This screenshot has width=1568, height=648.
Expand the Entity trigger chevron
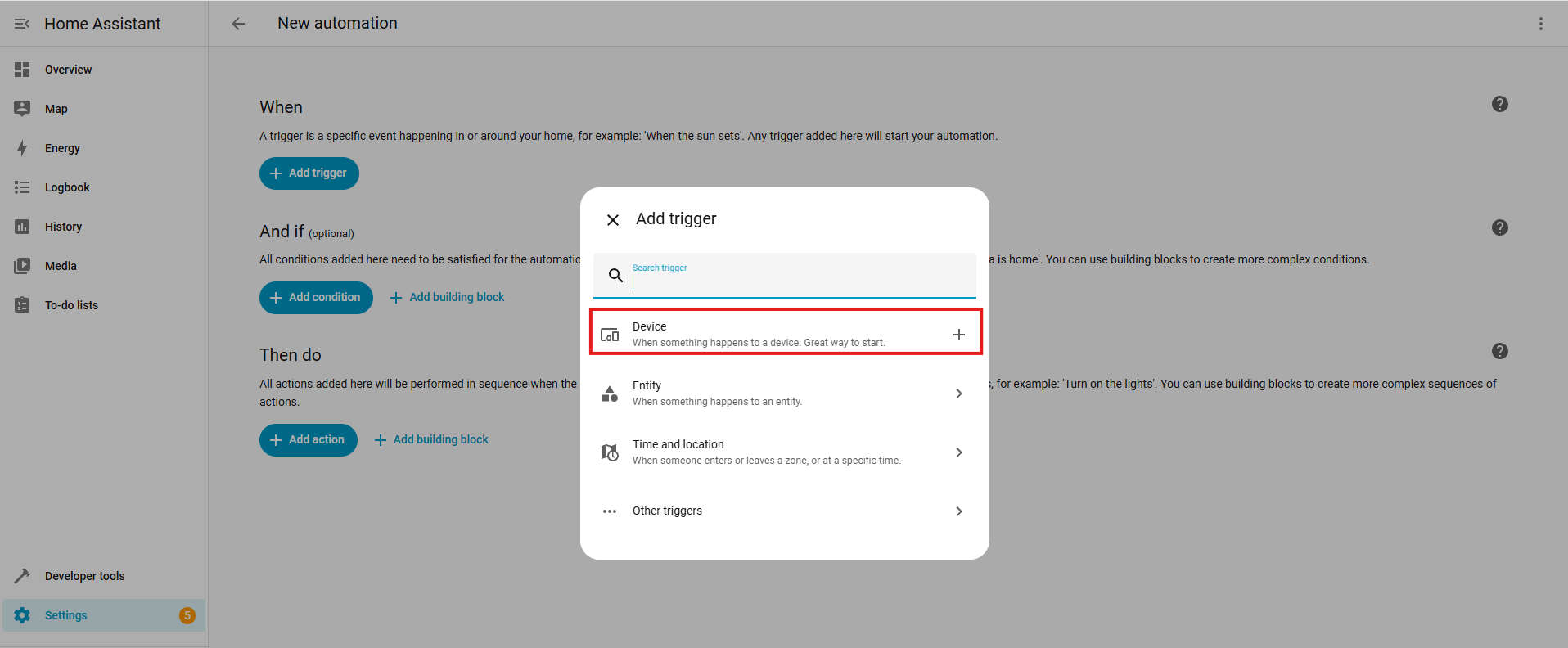tap(959, 394)
